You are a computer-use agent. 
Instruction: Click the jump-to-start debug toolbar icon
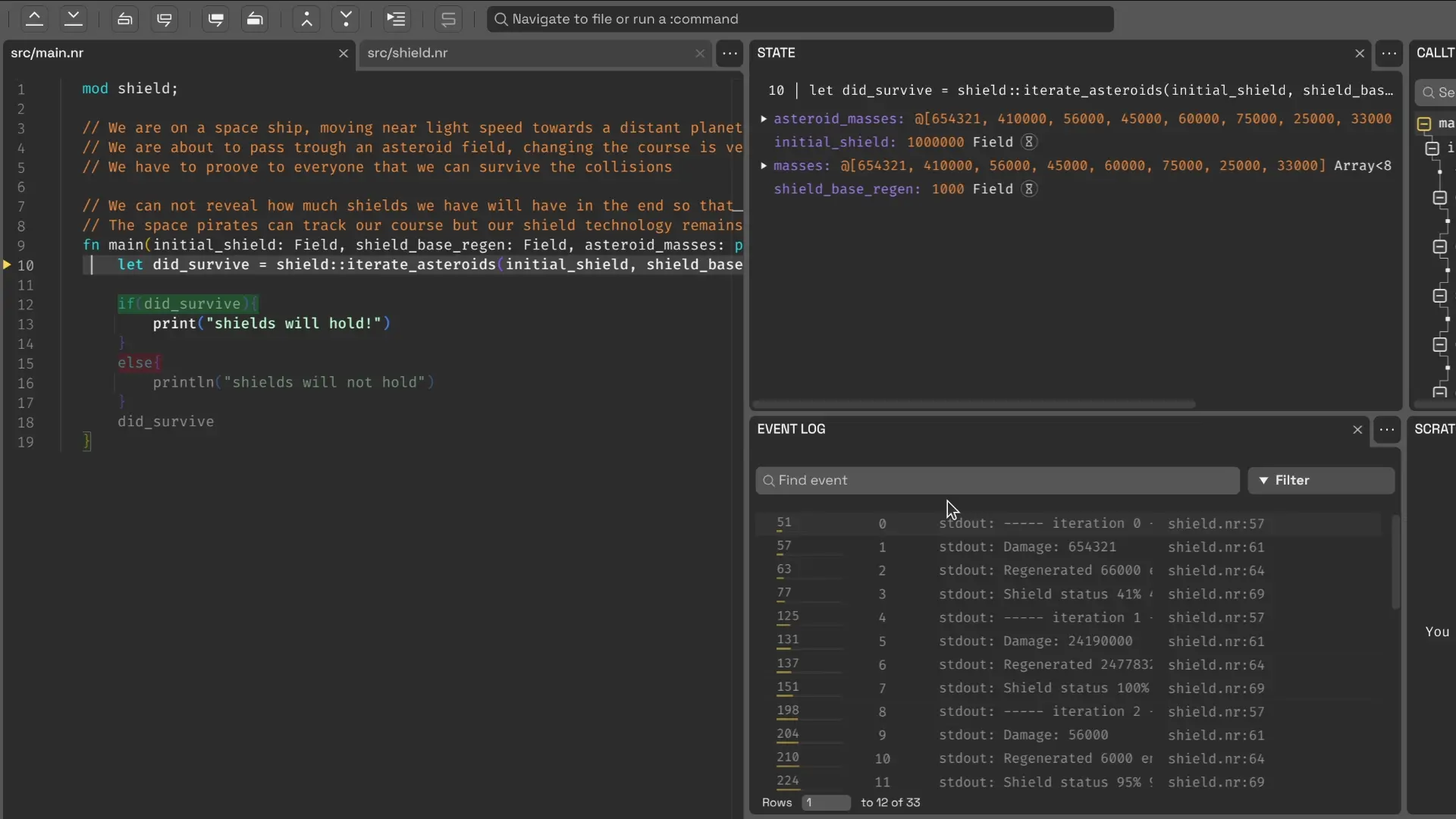[34, 19]
